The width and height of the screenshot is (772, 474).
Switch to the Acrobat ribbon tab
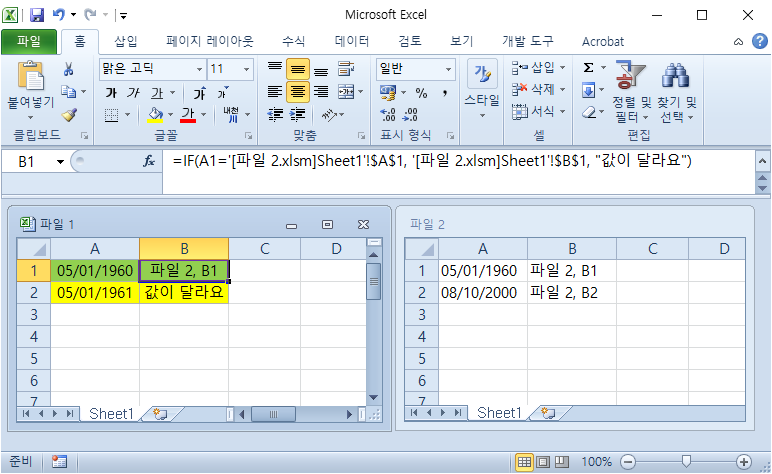(603, 41)
